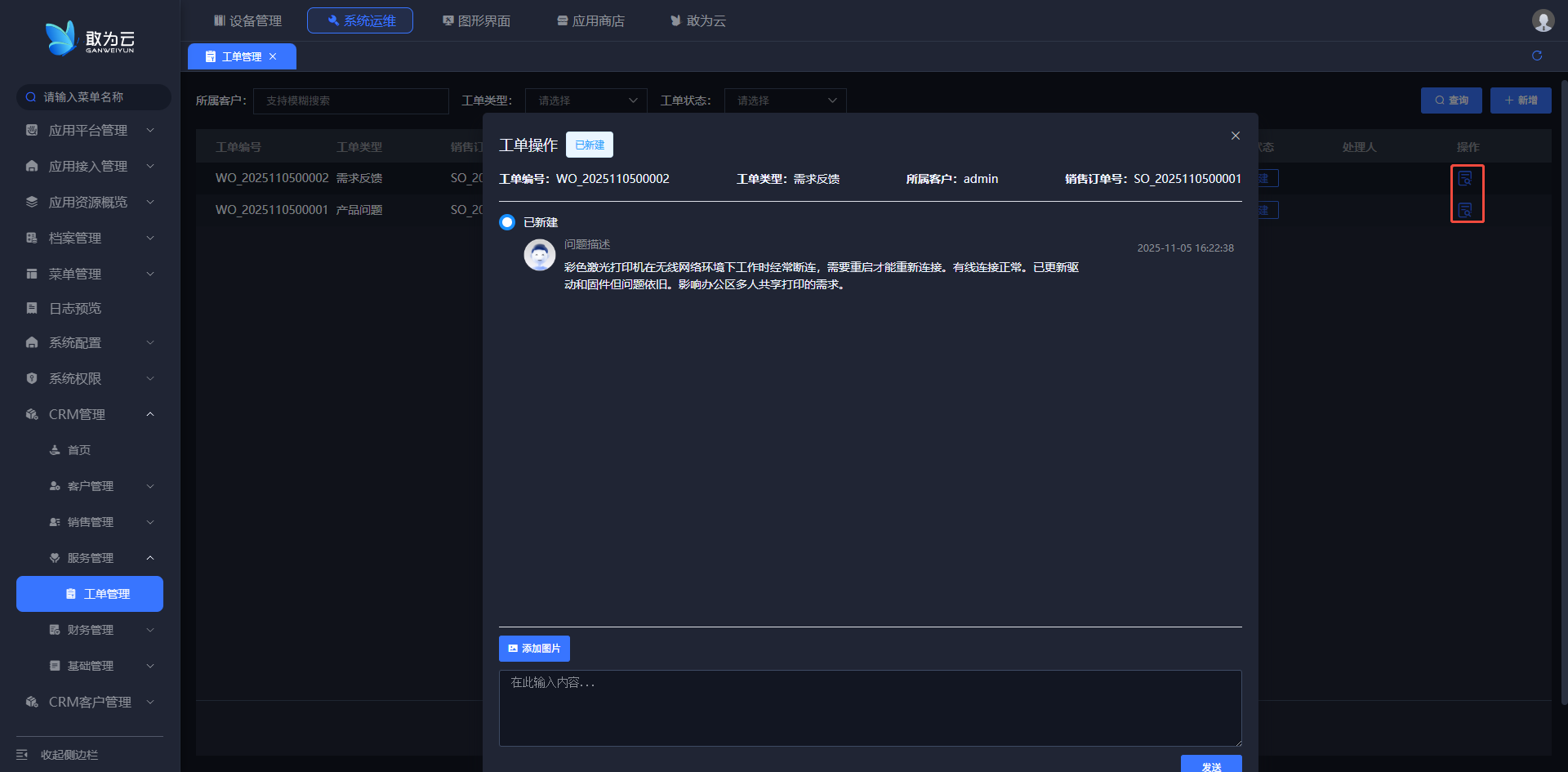Expand the 应用接入管理 menu chevron
The height and width of the screenshot is (772, 1568).
(150, 166)
